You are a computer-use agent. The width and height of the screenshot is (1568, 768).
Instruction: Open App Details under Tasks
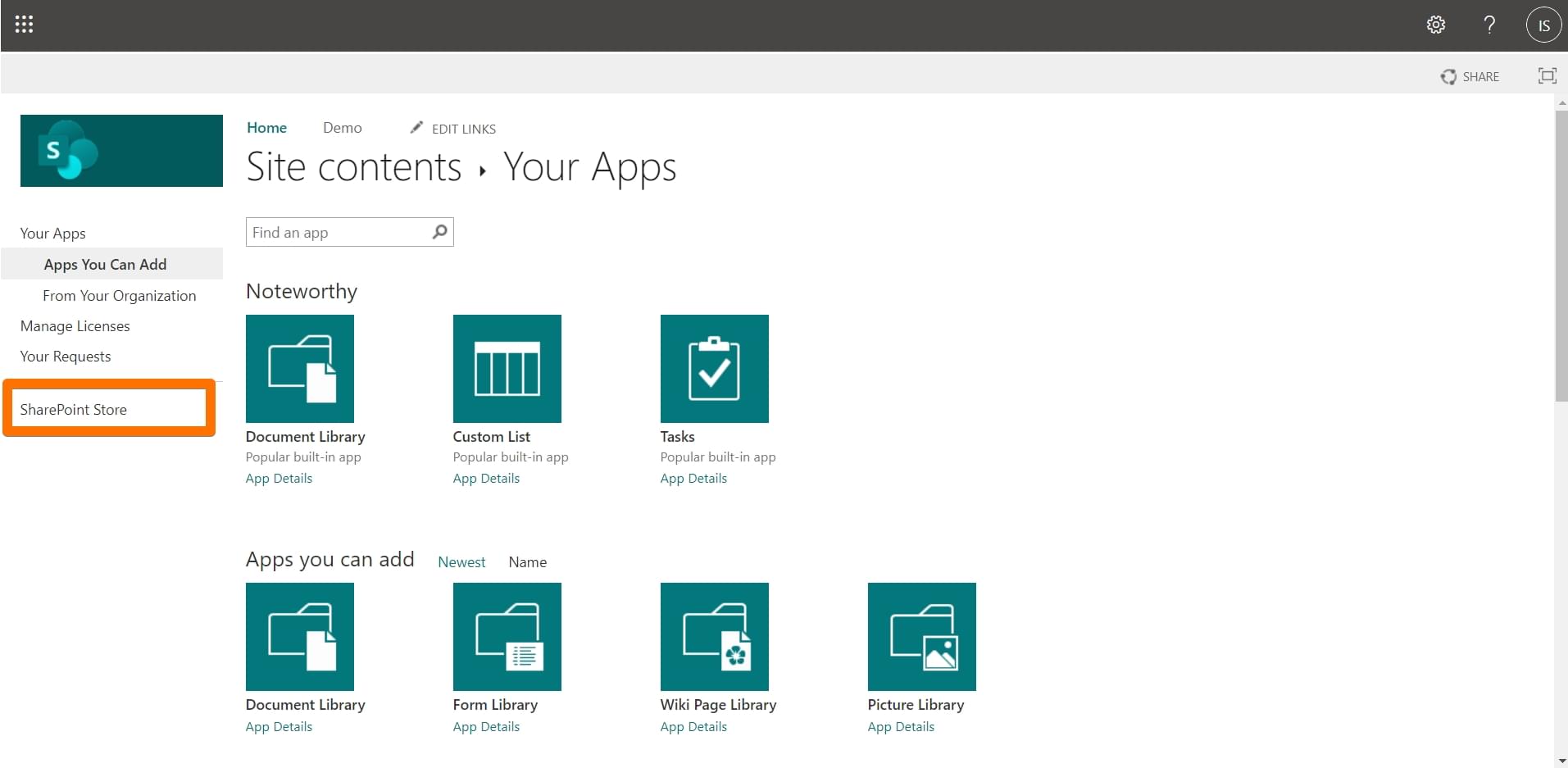coord(693,479)
